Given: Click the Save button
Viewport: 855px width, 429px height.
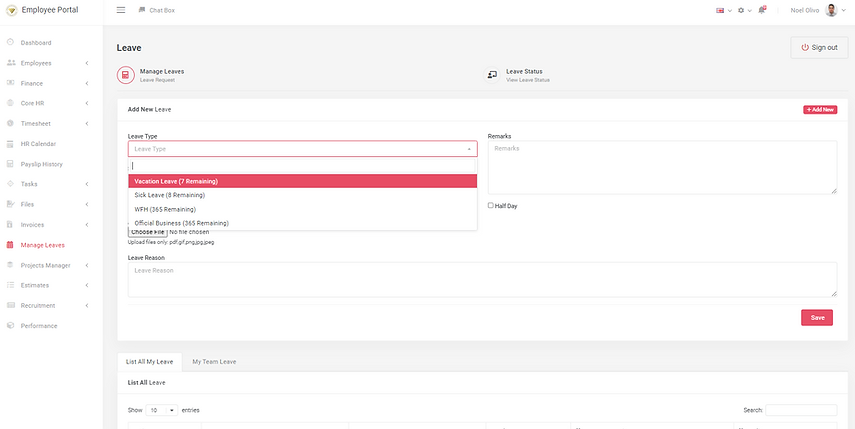Looking at the screenshot, I should [x=817, y=318].
